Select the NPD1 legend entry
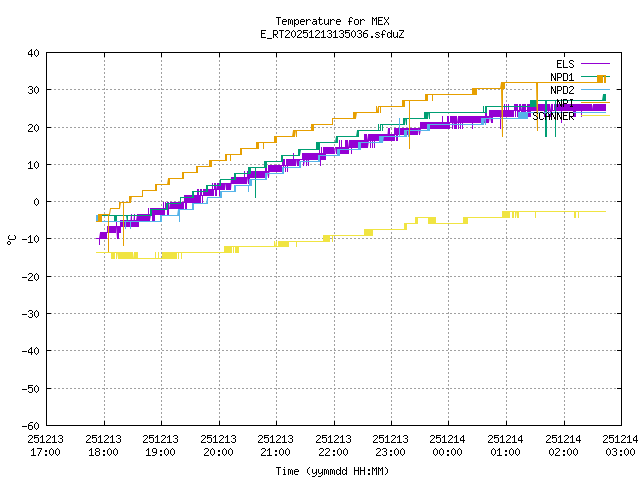 point(562,77)
